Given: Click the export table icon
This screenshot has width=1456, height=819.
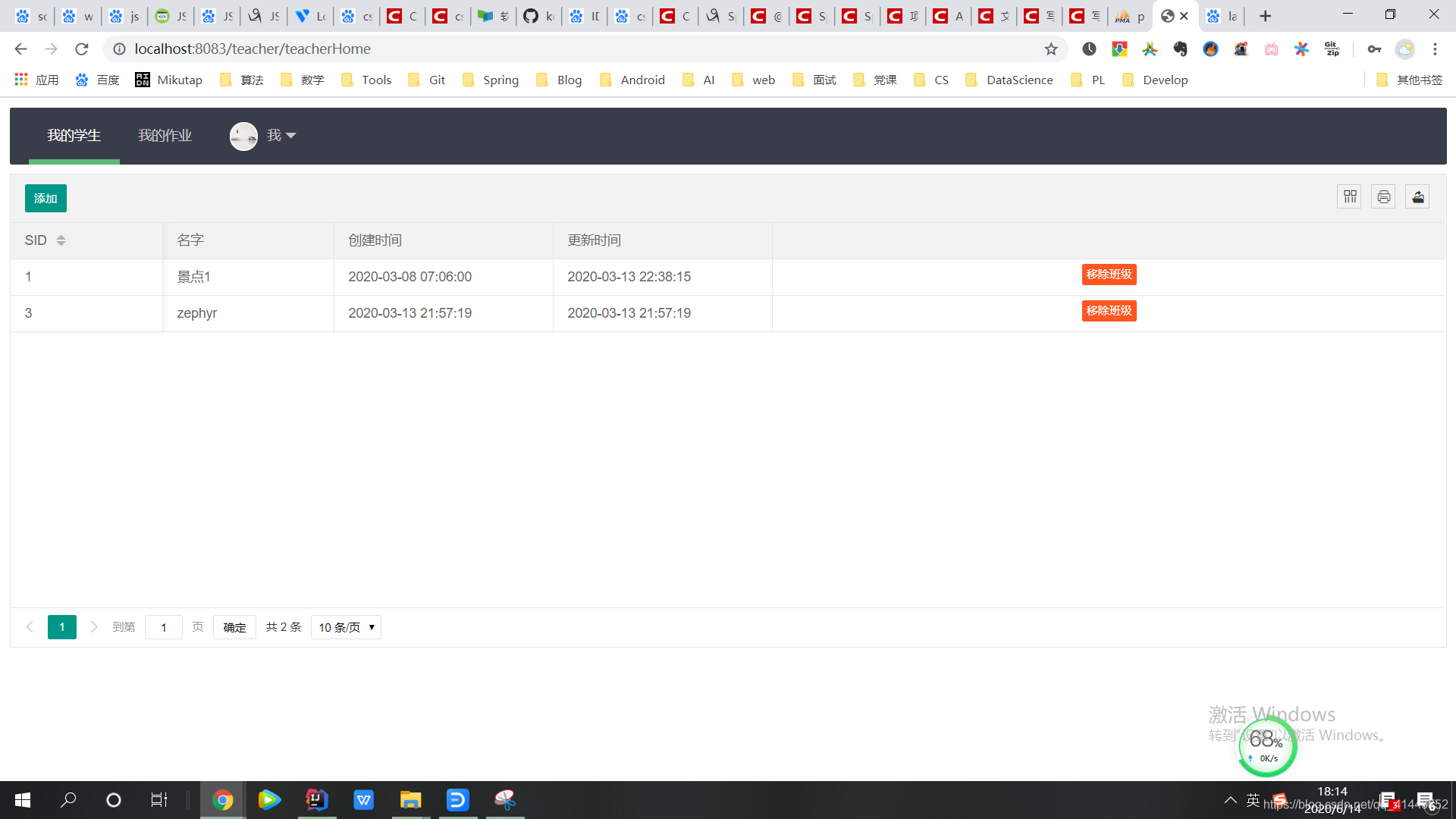Looking at the screenshot, I should (x=1417, y=197).
